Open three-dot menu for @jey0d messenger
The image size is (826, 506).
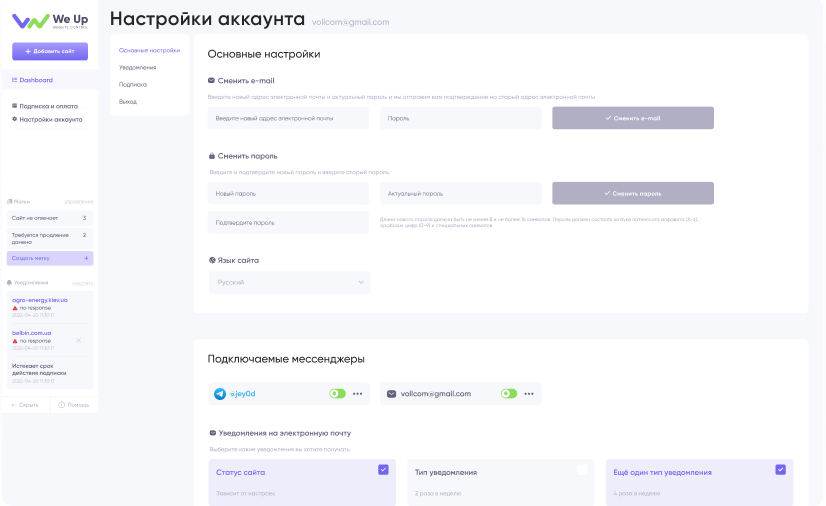click(357, 394)
